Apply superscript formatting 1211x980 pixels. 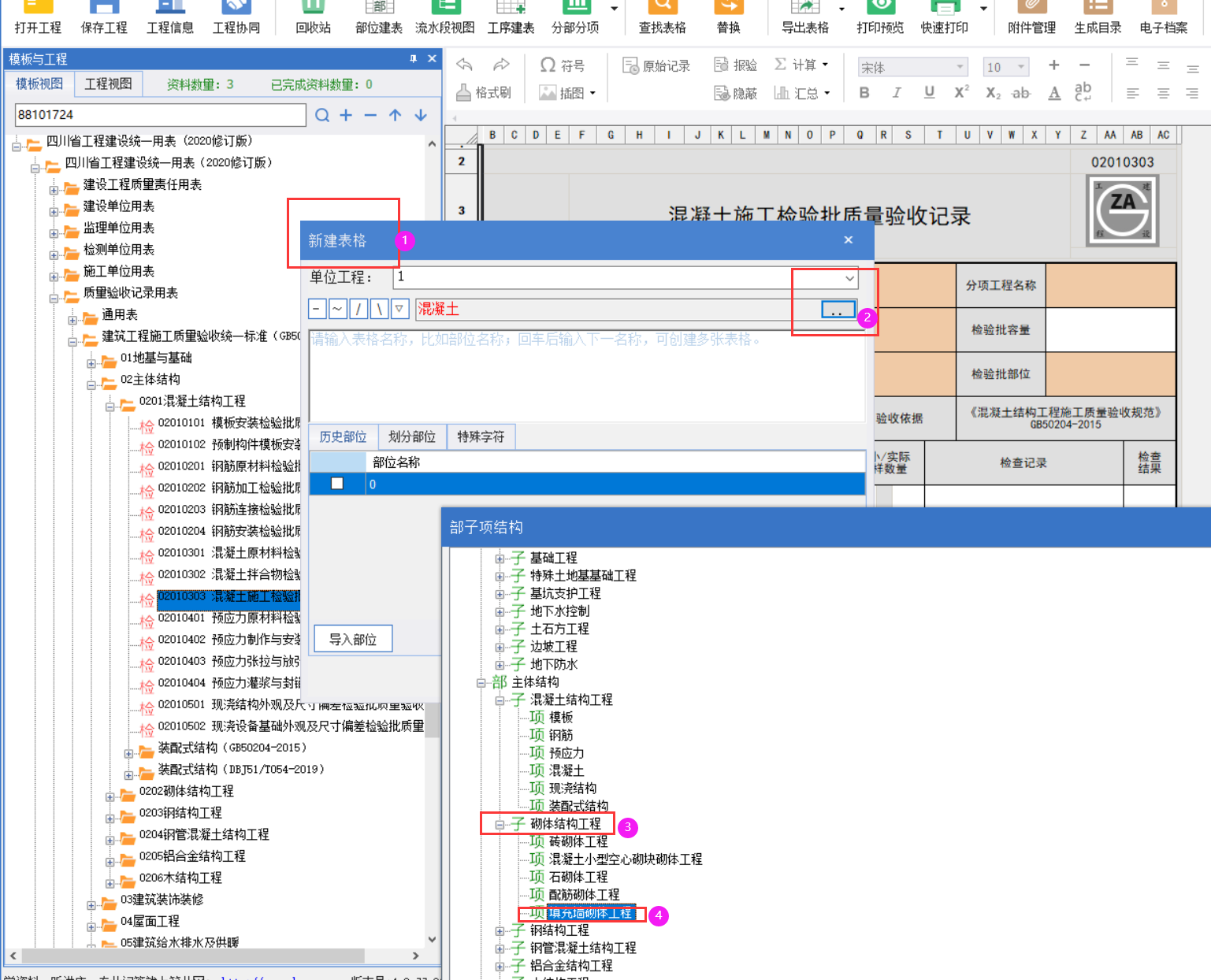pyautogui.click(x=961, y=93)
